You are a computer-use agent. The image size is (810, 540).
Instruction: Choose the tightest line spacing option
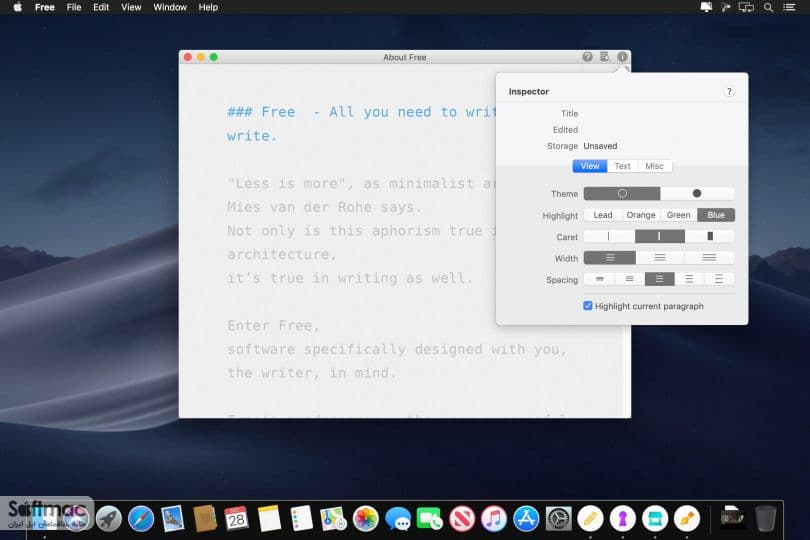click(599, 279)
